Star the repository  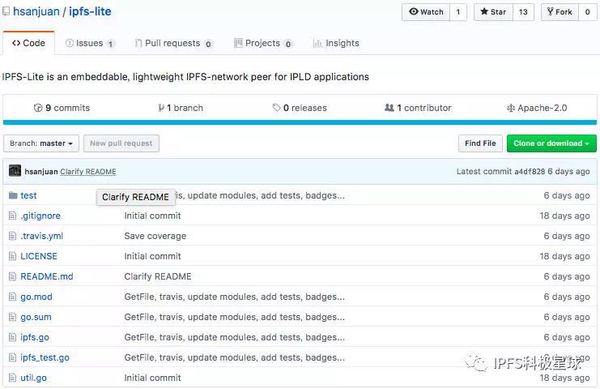click(x=493, y=12)
